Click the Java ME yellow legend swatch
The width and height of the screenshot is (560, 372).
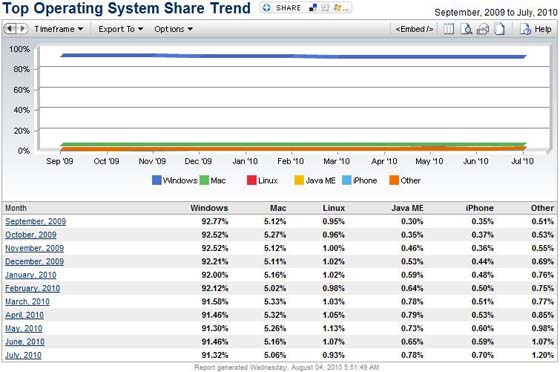tap(299, 180)
